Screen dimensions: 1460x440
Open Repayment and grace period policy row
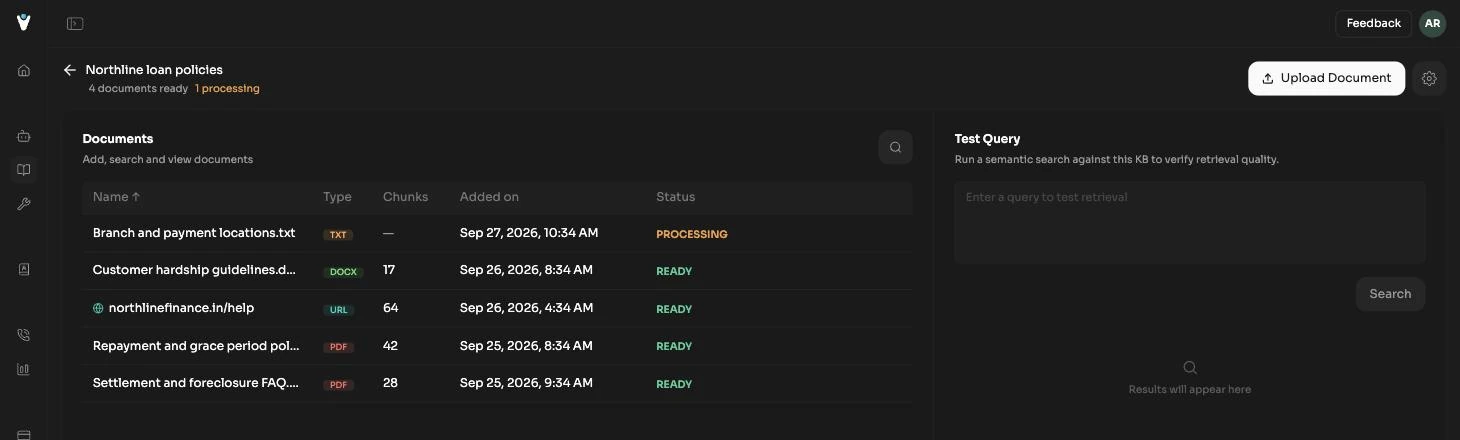[497, 346]
